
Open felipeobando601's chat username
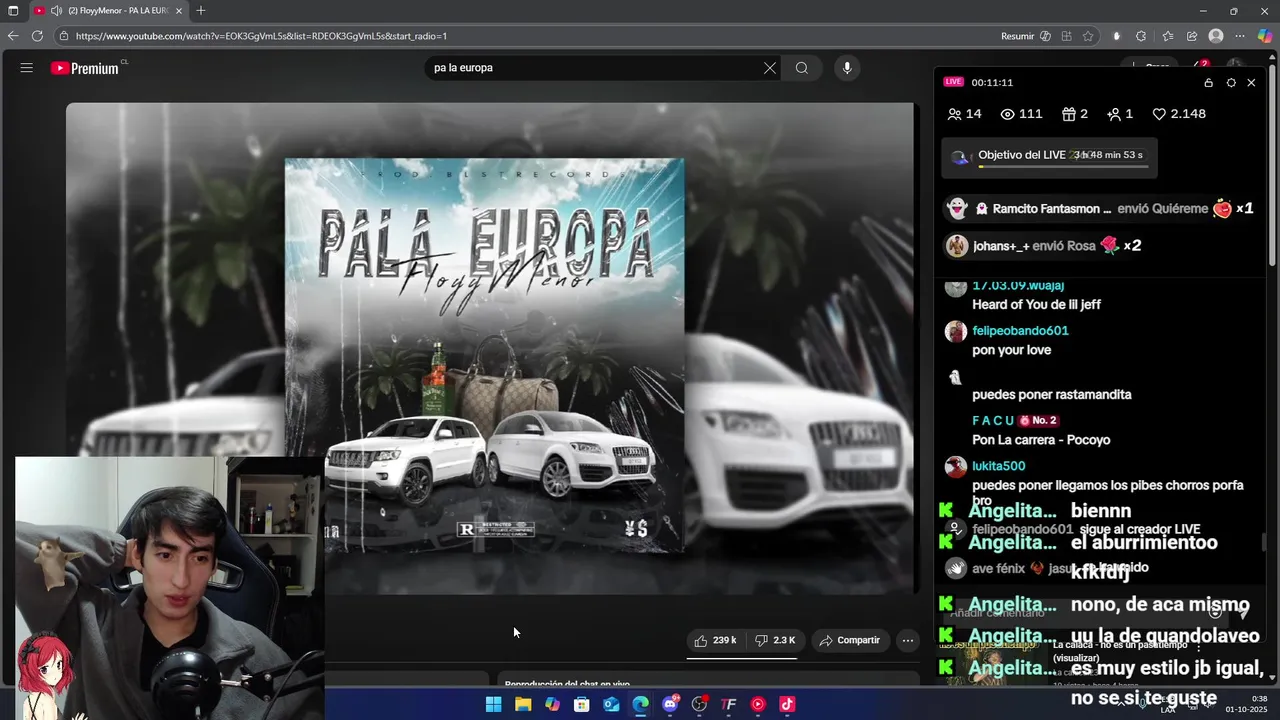tap(1020, 331)
